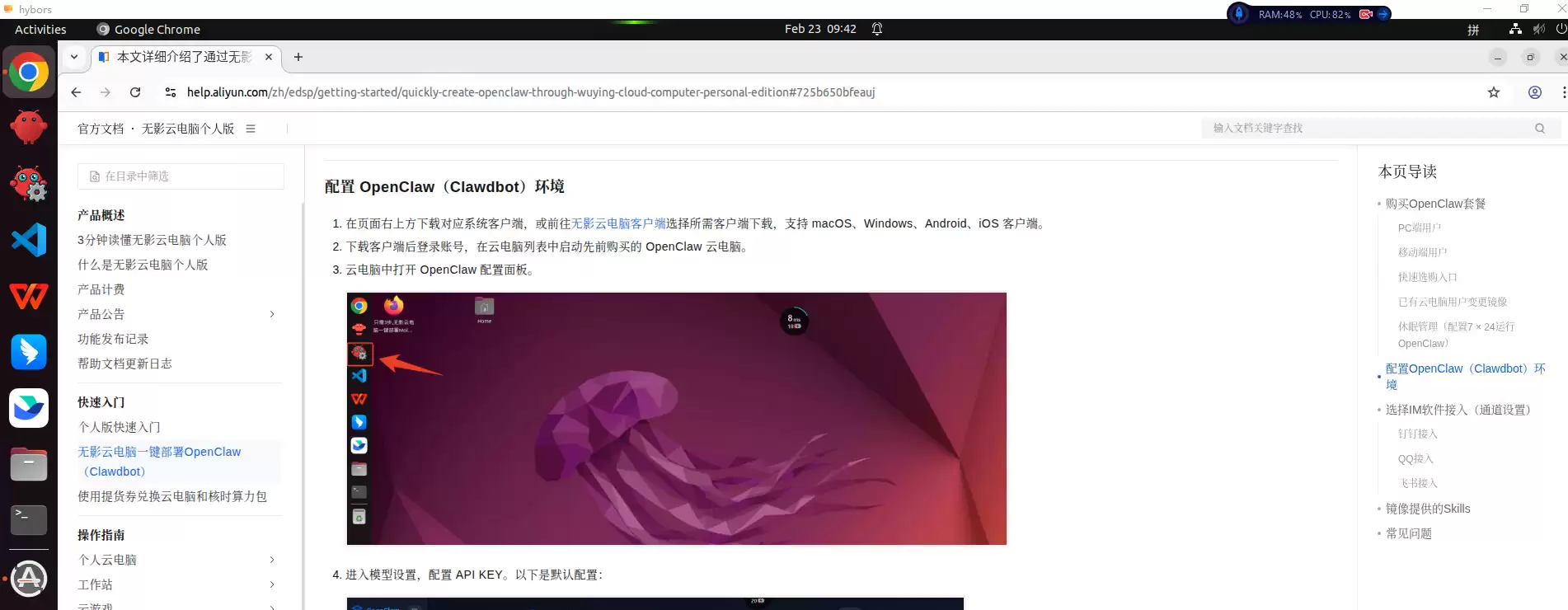Open the network status icon in system tray
The height and width of the screenshot is (610, 1568).
pos(1515,29)
